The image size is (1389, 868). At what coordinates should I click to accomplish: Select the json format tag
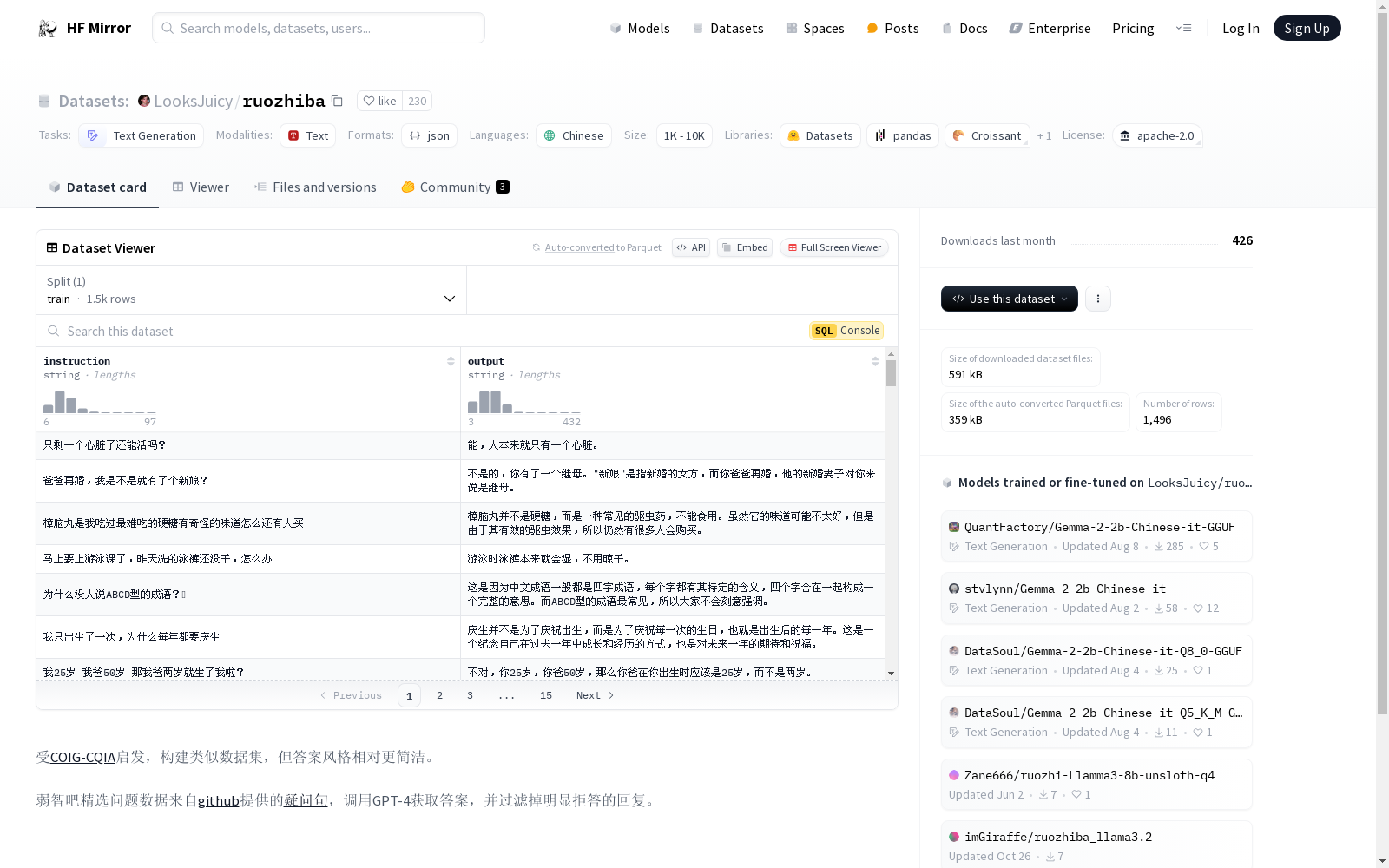429,135
